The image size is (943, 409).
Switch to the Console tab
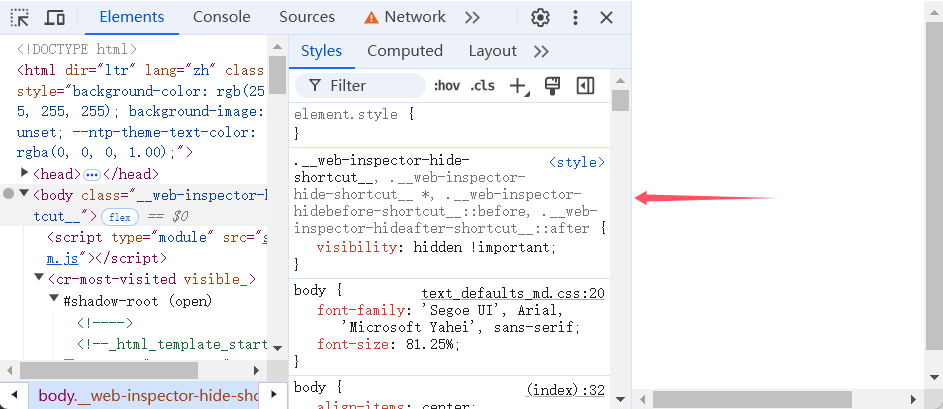[222, 17]
